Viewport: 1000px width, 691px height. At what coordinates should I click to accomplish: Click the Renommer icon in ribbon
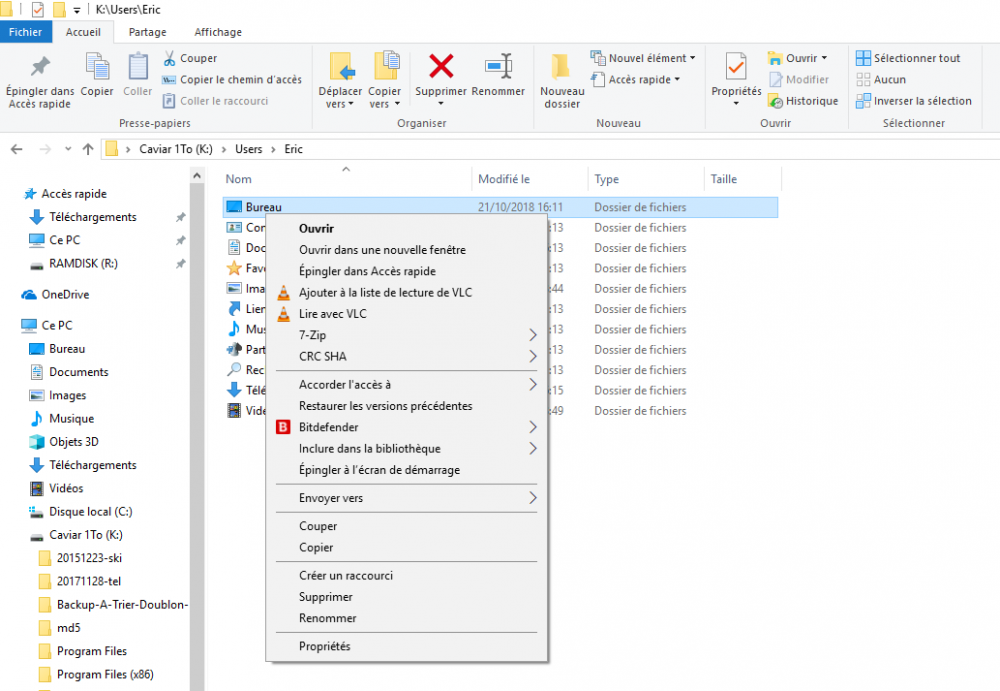point(498,67)
